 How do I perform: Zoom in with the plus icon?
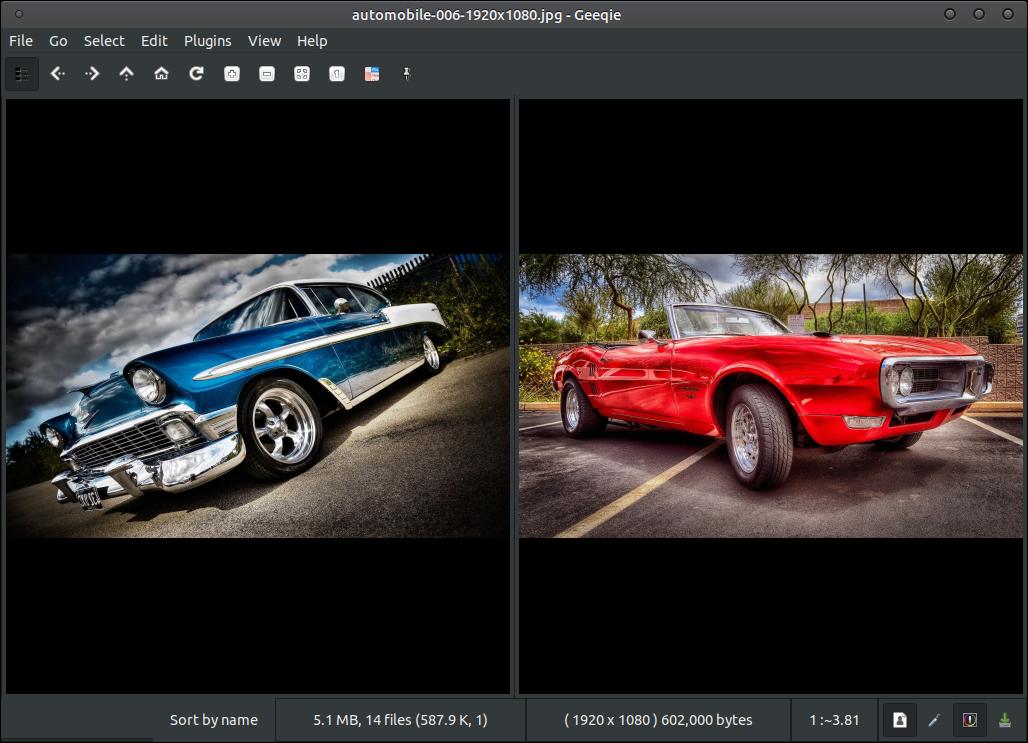[x=231, y=74]
